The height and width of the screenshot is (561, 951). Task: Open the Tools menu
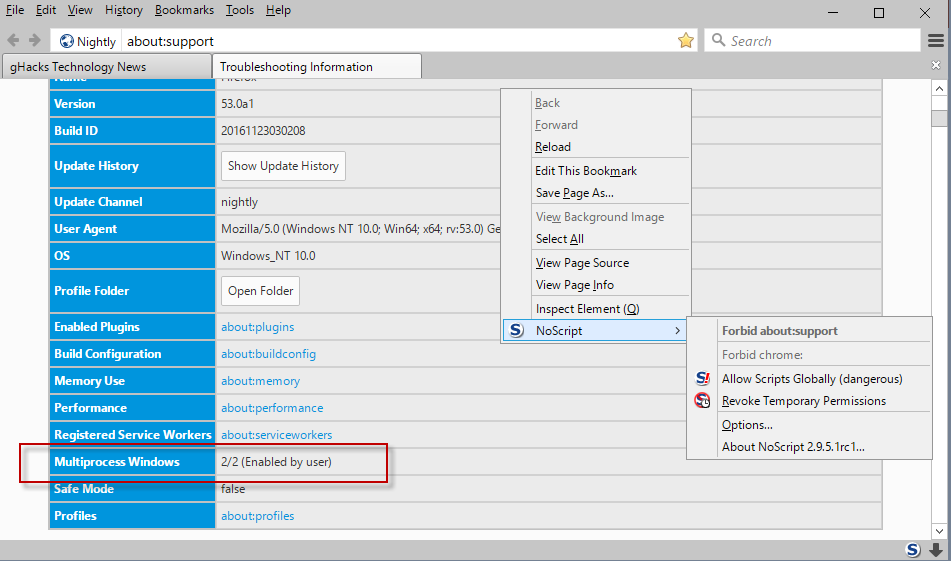pos(240,10)
